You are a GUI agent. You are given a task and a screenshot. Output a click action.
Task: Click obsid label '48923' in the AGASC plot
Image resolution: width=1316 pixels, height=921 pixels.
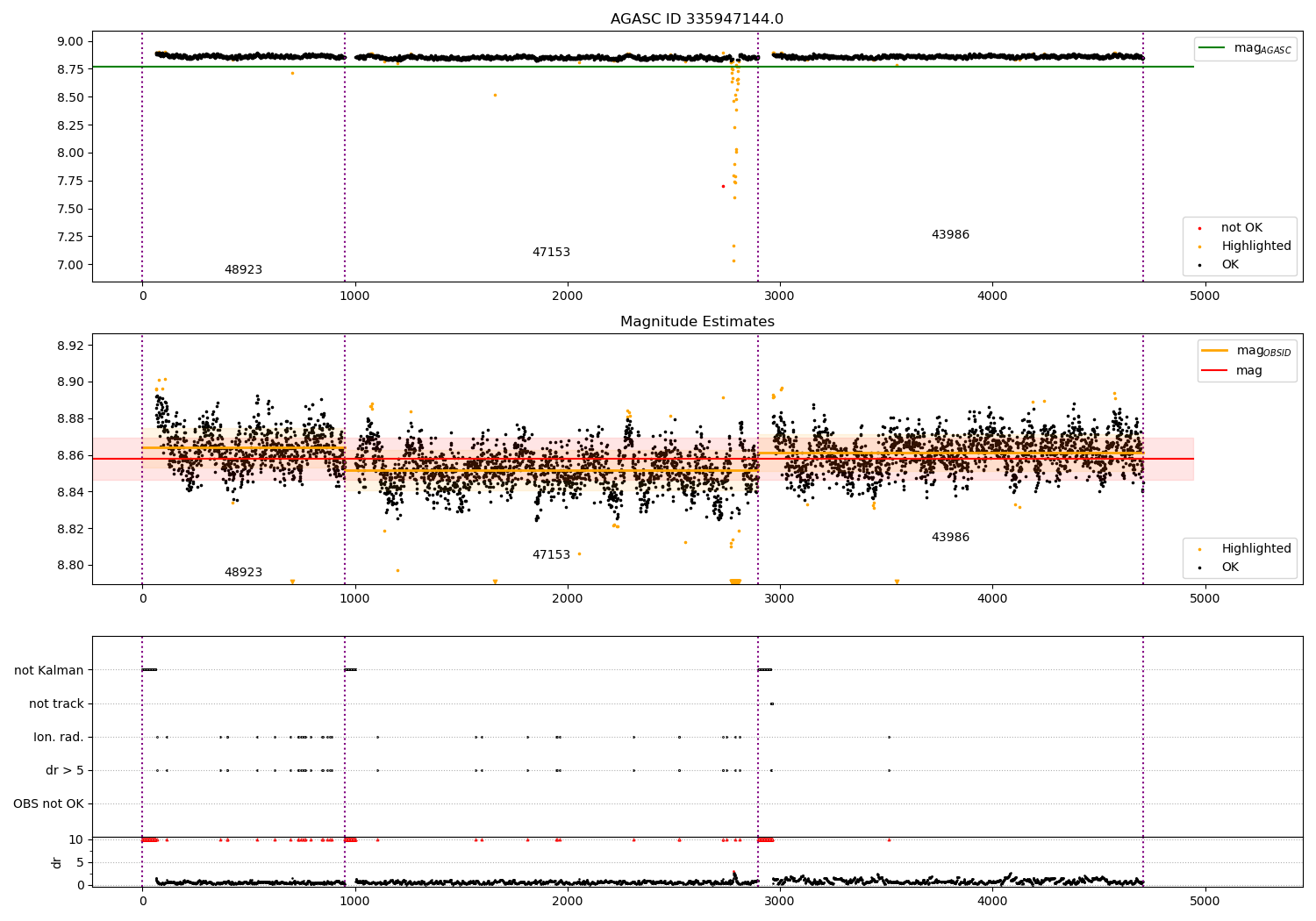click(x=243, y=270)
